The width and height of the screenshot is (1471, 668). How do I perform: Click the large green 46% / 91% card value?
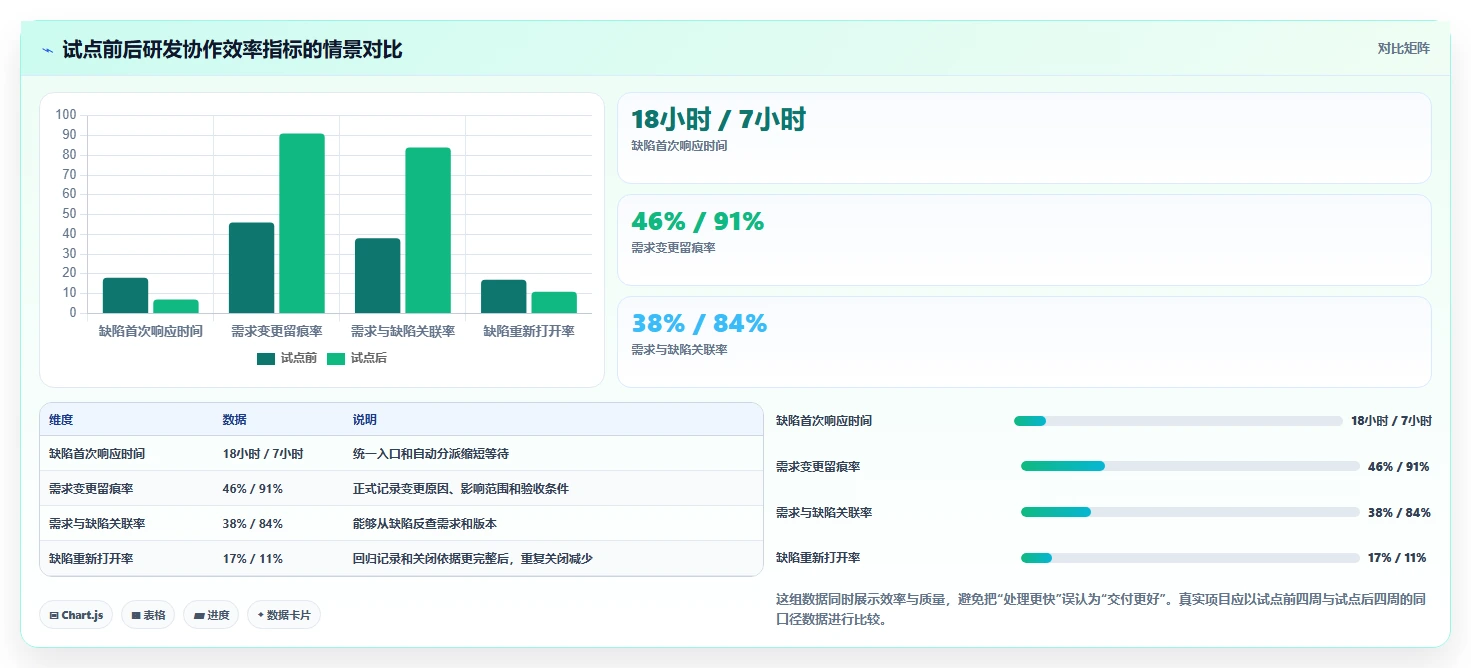[x=697, y=222]
